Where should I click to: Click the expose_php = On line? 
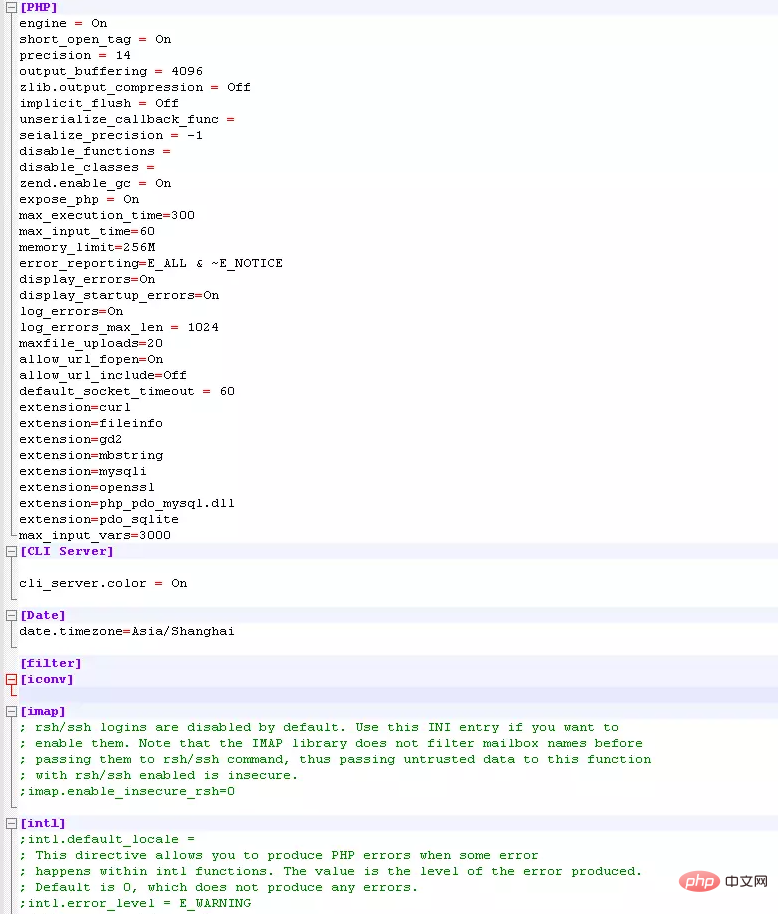click(79, 199)
